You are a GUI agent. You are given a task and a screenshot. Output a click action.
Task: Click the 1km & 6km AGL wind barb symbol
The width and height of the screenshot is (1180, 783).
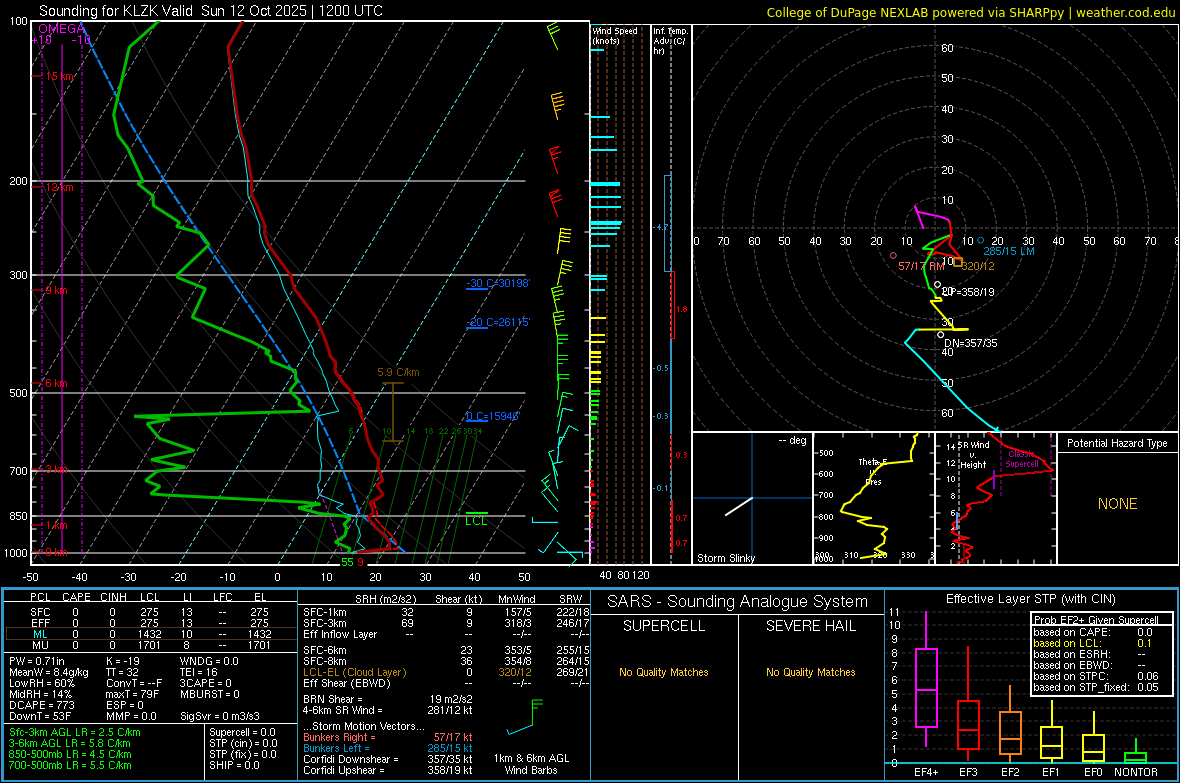click(x=525, y=717)
